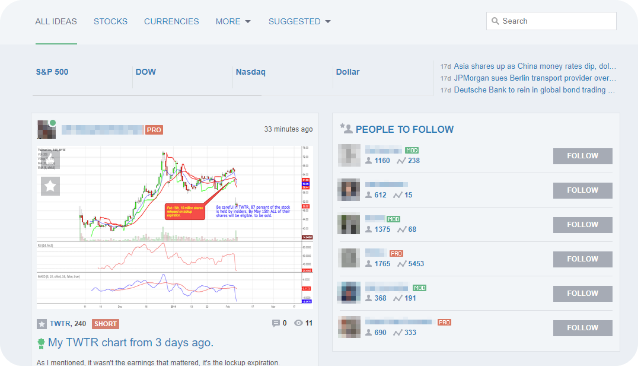Viewport: 638px width, 366px height.
Task: Select the DOW ticker tab
Action: pyautogui.click(x=146, y=72)
